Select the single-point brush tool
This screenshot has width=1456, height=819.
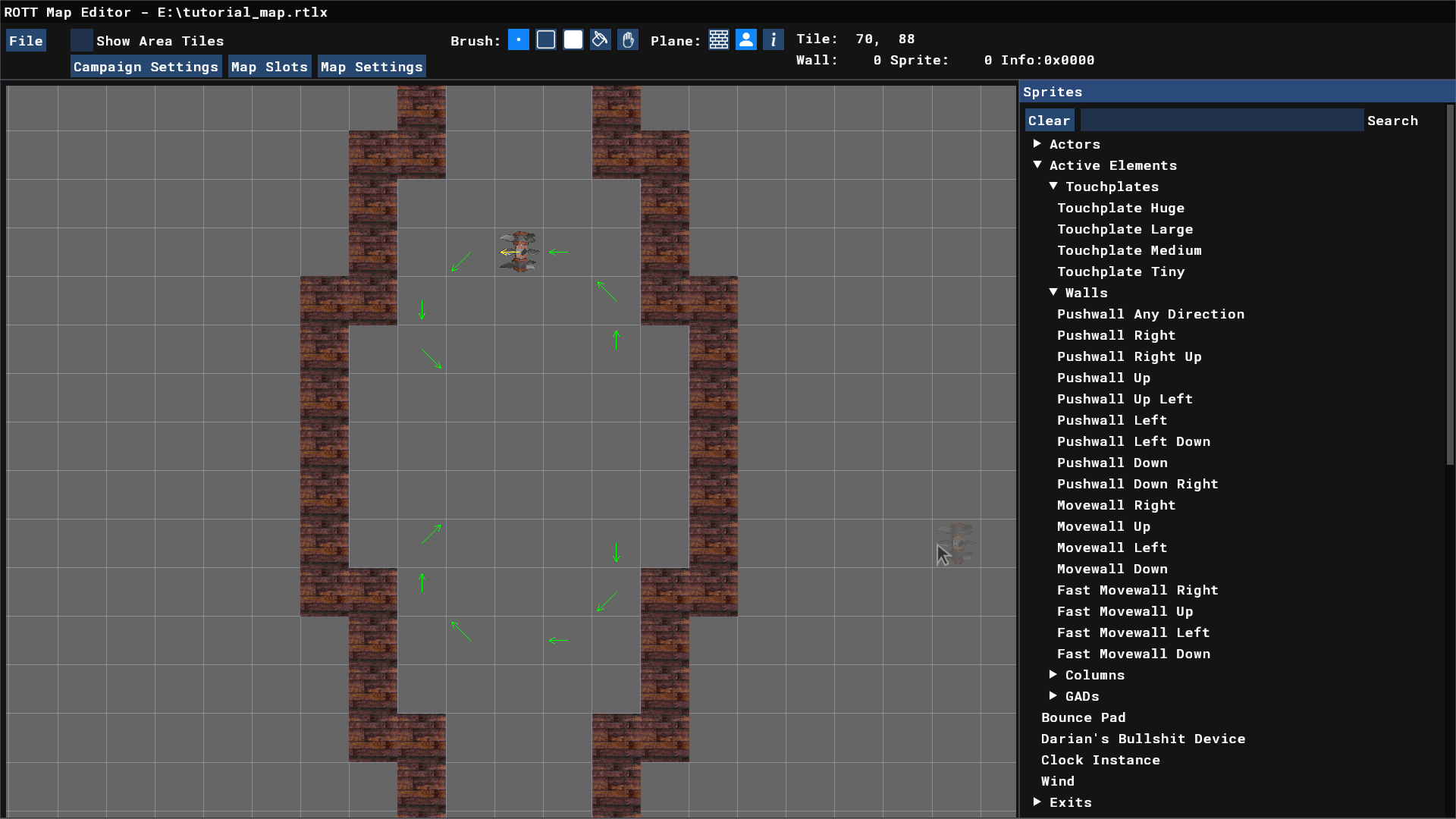(x=519, y=40)
